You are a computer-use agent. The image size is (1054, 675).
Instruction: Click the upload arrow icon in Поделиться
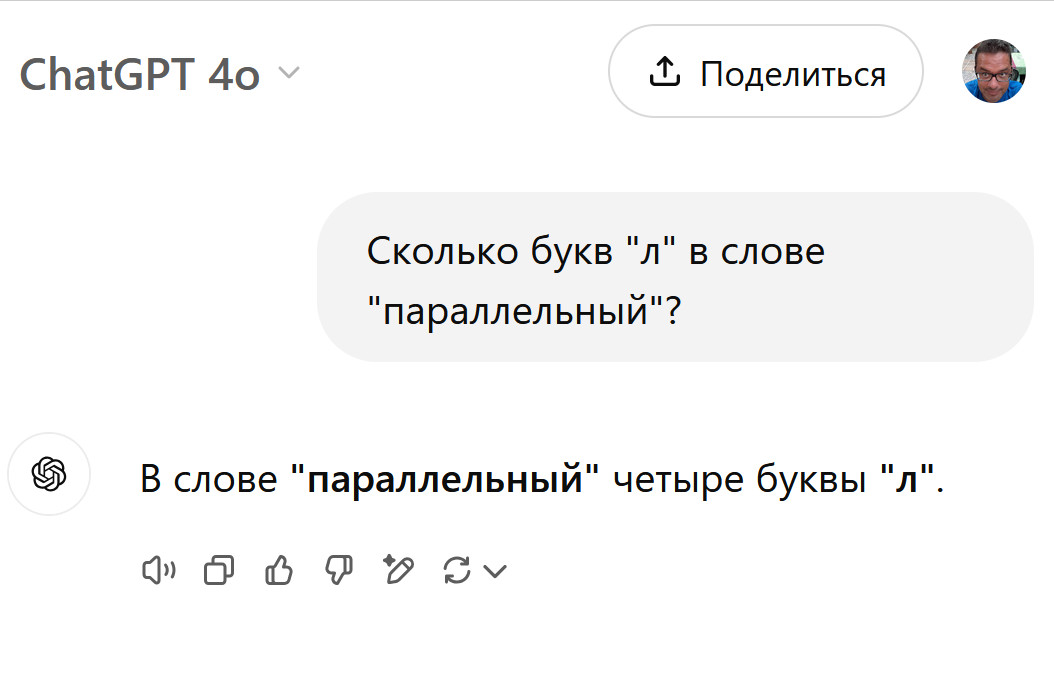[x=664, y=72]
